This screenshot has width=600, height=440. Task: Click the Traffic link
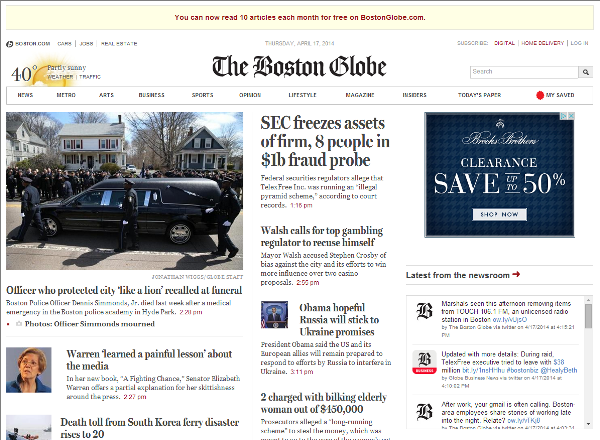pyautogui.click(x=90, y=77)
